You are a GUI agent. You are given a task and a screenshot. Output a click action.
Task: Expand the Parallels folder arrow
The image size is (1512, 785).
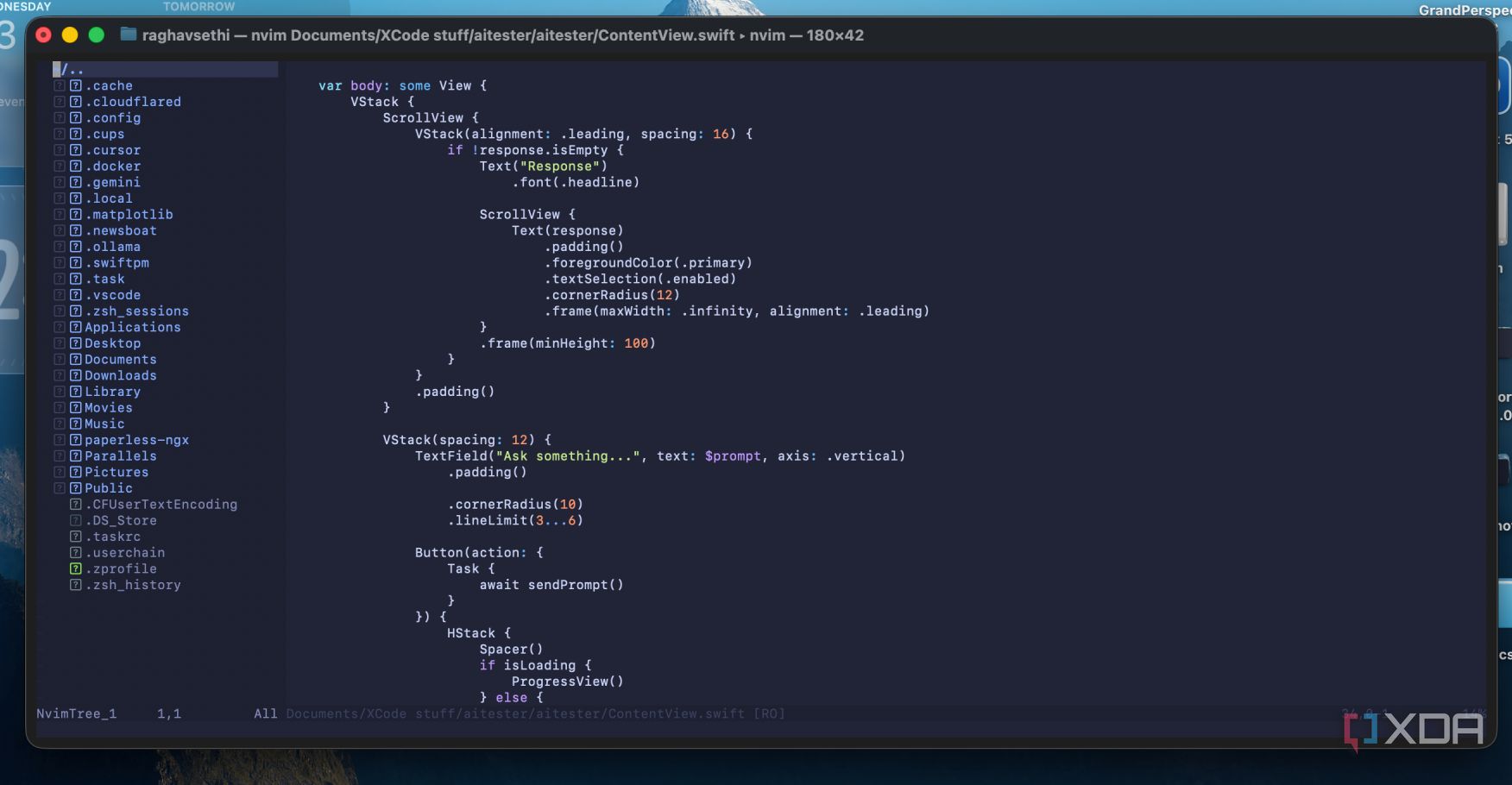tap(60, 455)
